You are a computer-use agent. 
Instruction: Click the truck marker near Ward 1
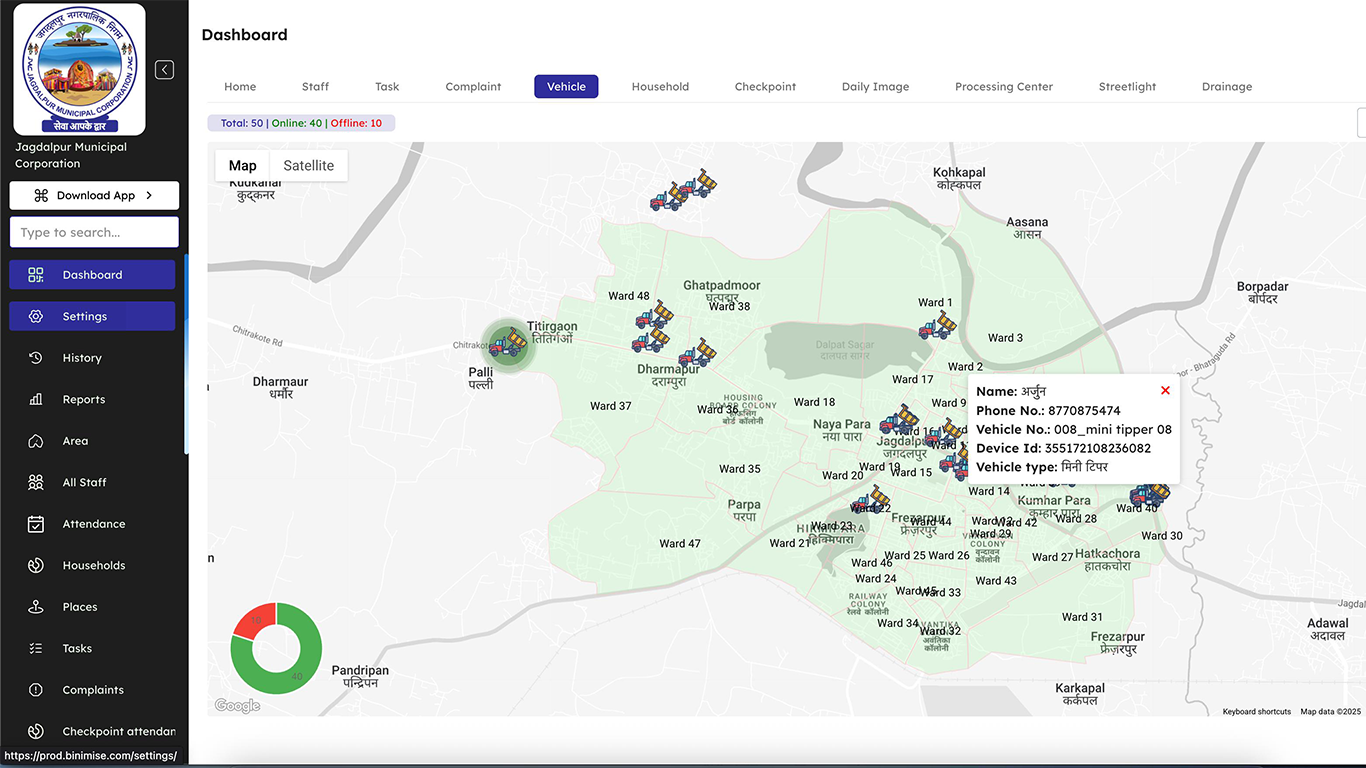[938, 326]
